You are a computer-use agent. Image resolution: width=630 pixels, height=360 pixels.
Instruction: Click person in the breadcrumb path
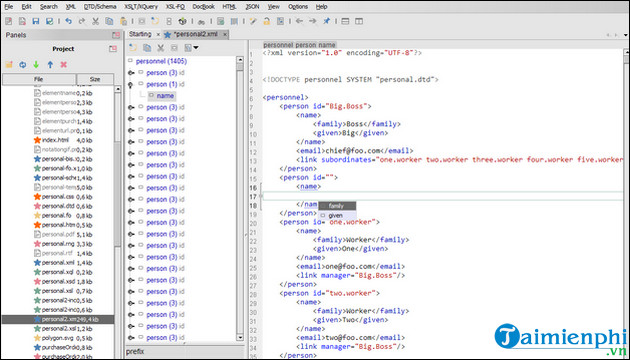pos(306,45)
